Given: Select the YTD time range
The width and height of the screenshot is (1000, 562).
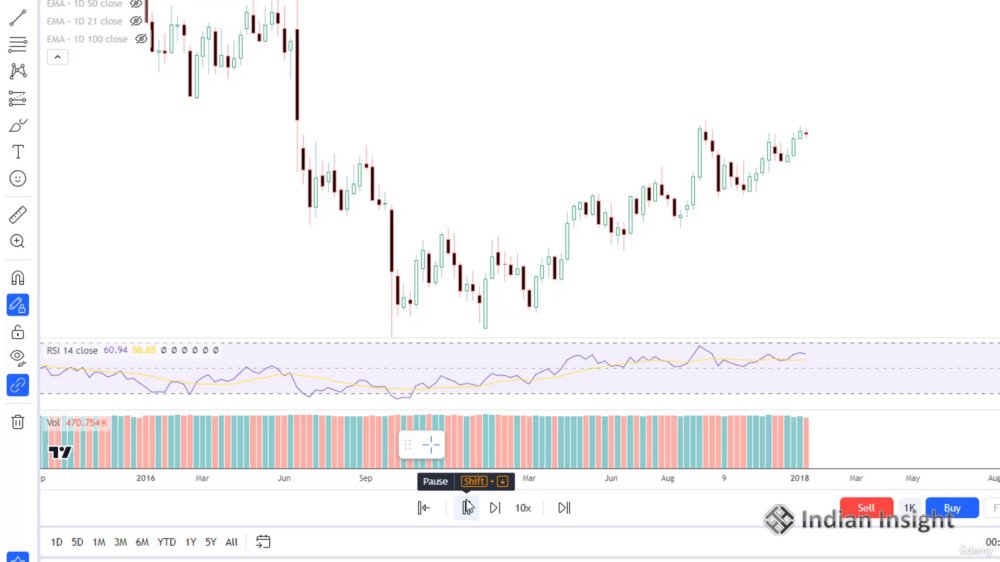Looking at the screenshot, I should pos(166,542).
